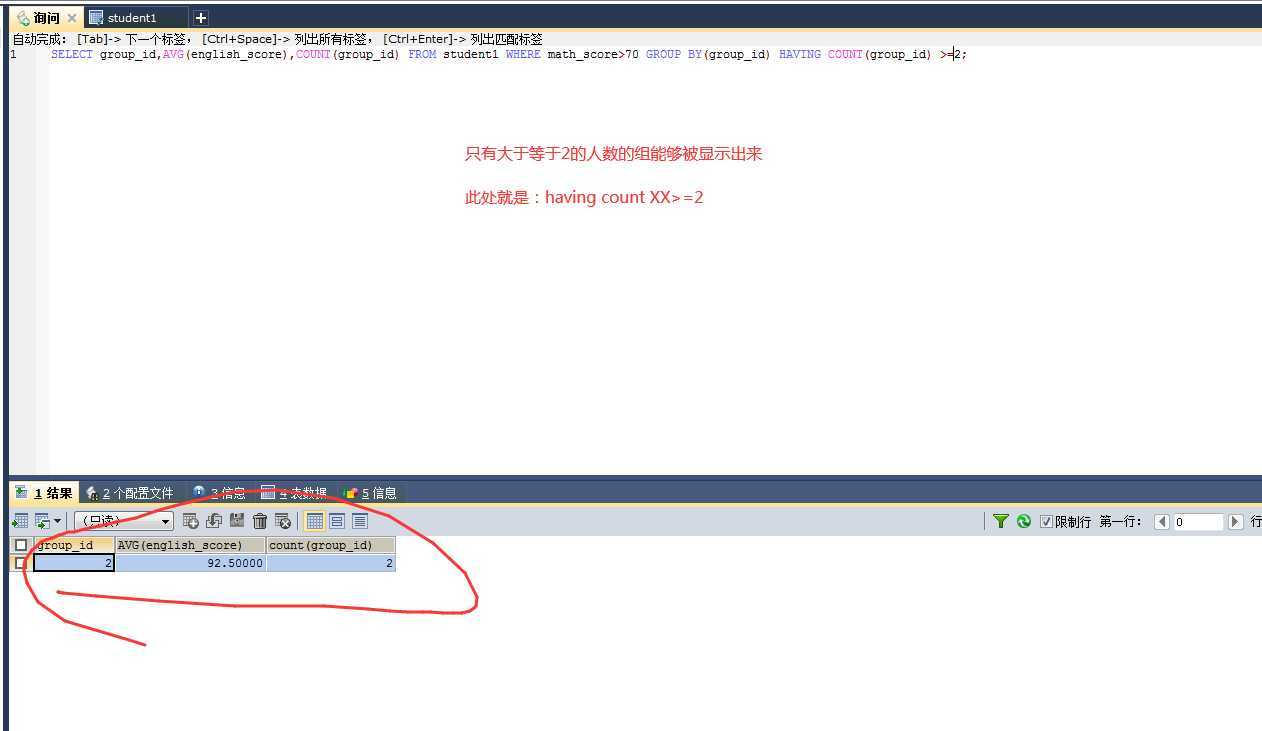Switch to form view mode

337,521
